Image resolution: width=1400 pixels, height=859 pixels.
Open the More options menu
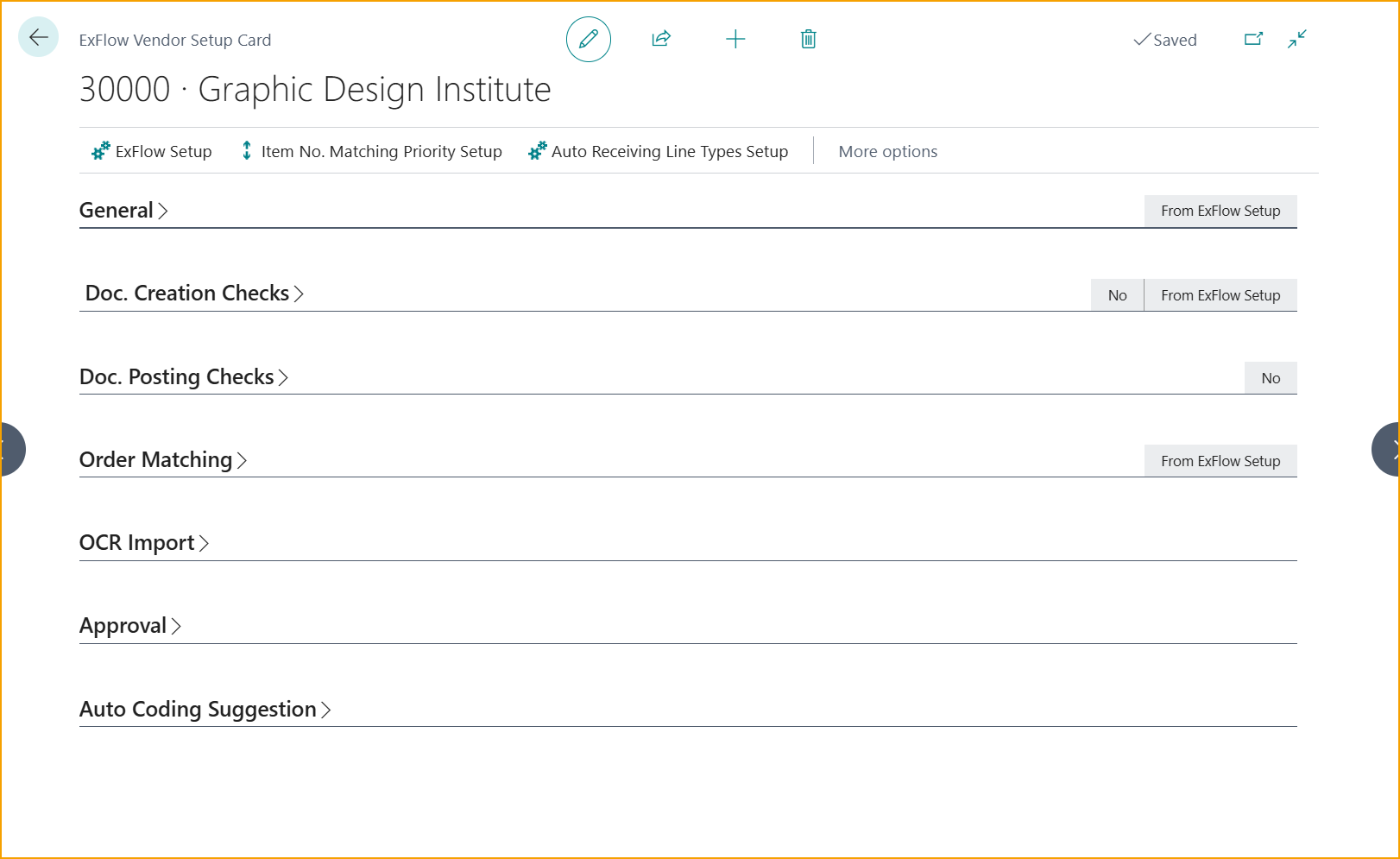click(x=887, y=150)
